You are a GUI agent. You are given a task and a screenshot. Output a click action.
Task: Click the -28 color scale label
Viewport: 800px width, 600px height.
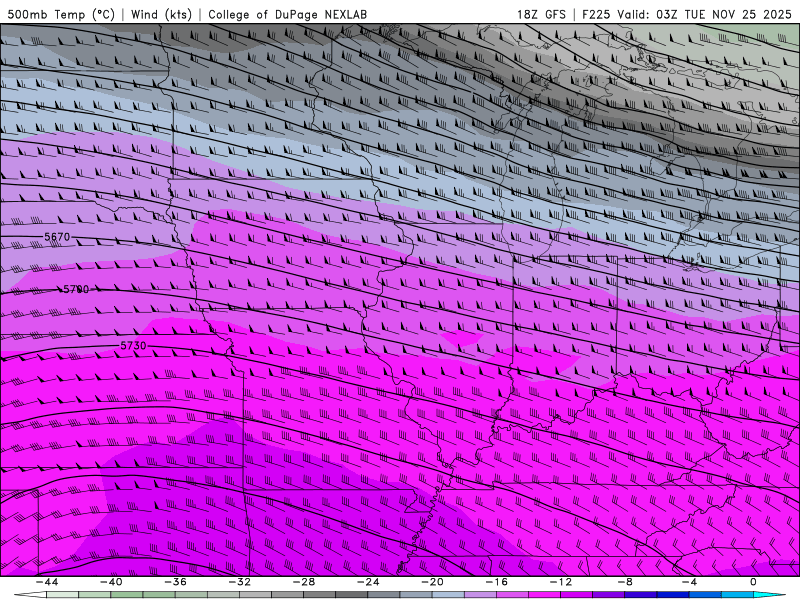pyautogui.click(x=304, y=582)
